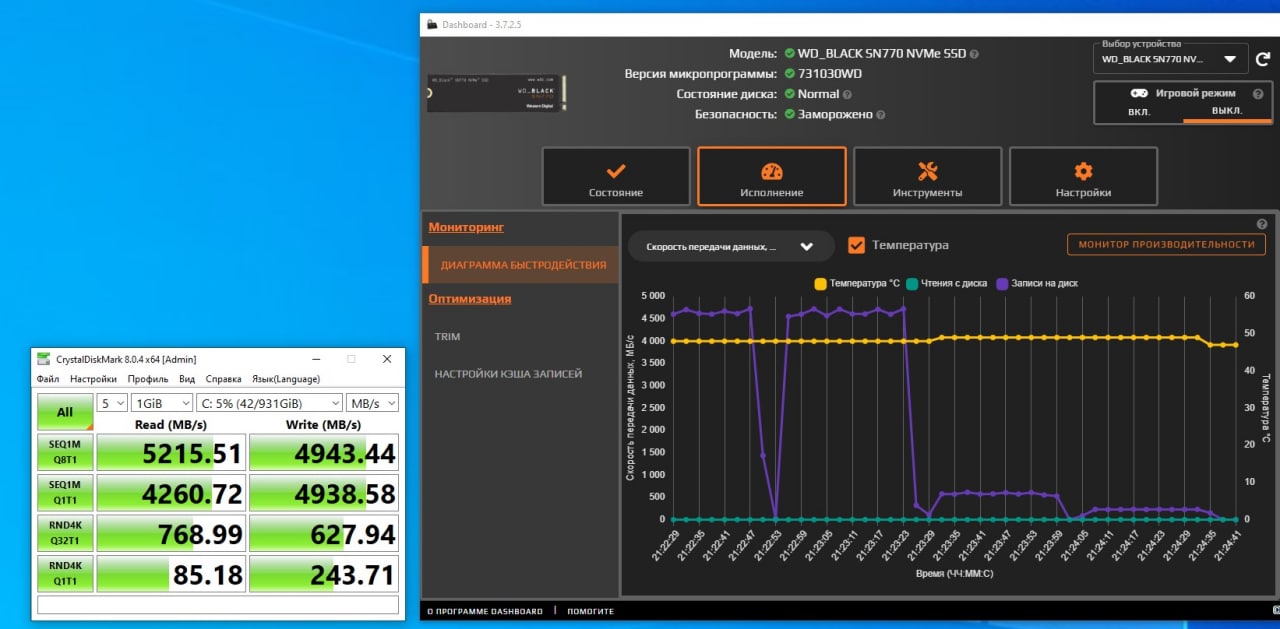Select ДИАГРАММА БЫСТРОДЕЙСТВИЯ in sidebar
Screen dimensions: 1280x629
(520, 265)
